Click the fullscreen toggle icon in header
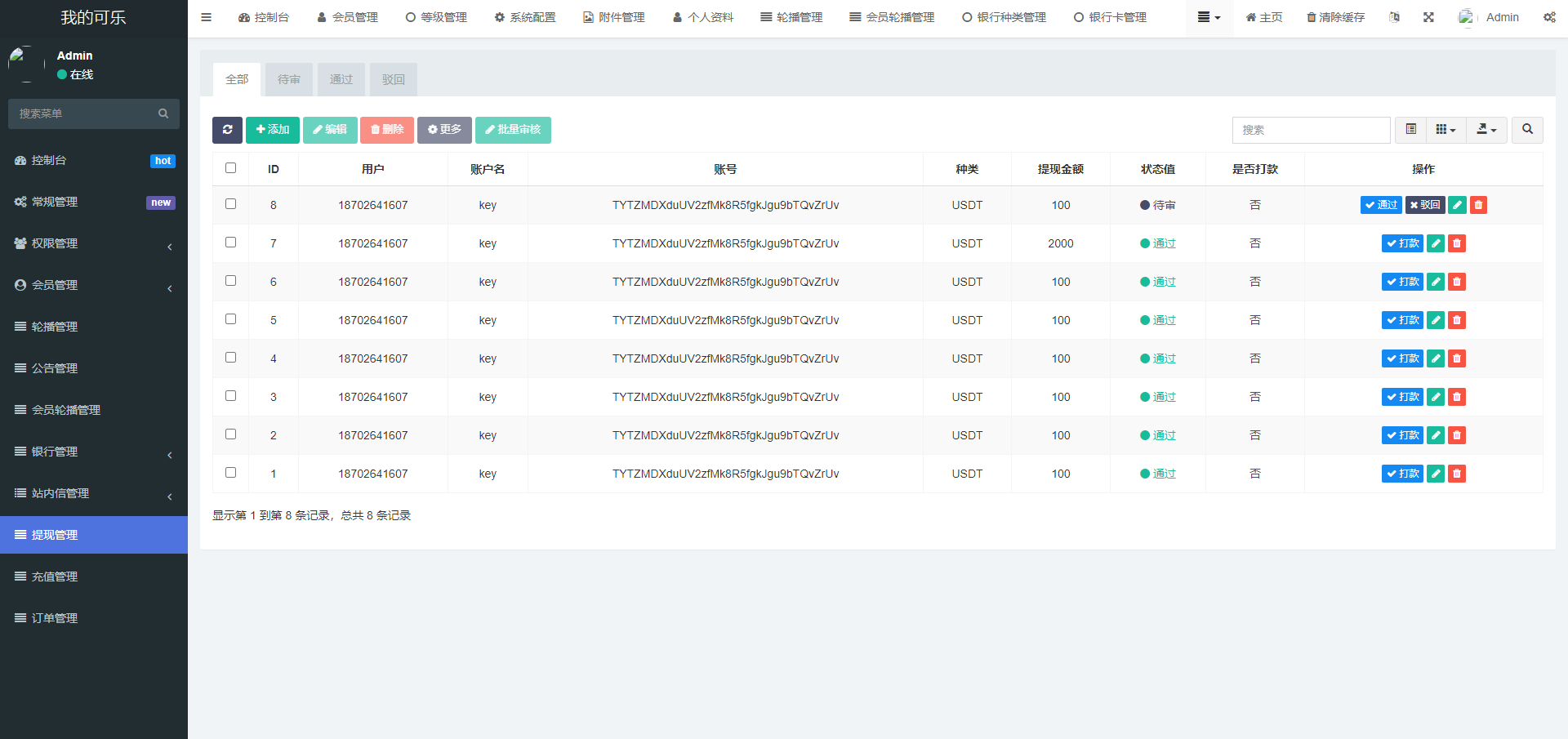Screen dimensions: 1568x739 (x=1428, y=17)
